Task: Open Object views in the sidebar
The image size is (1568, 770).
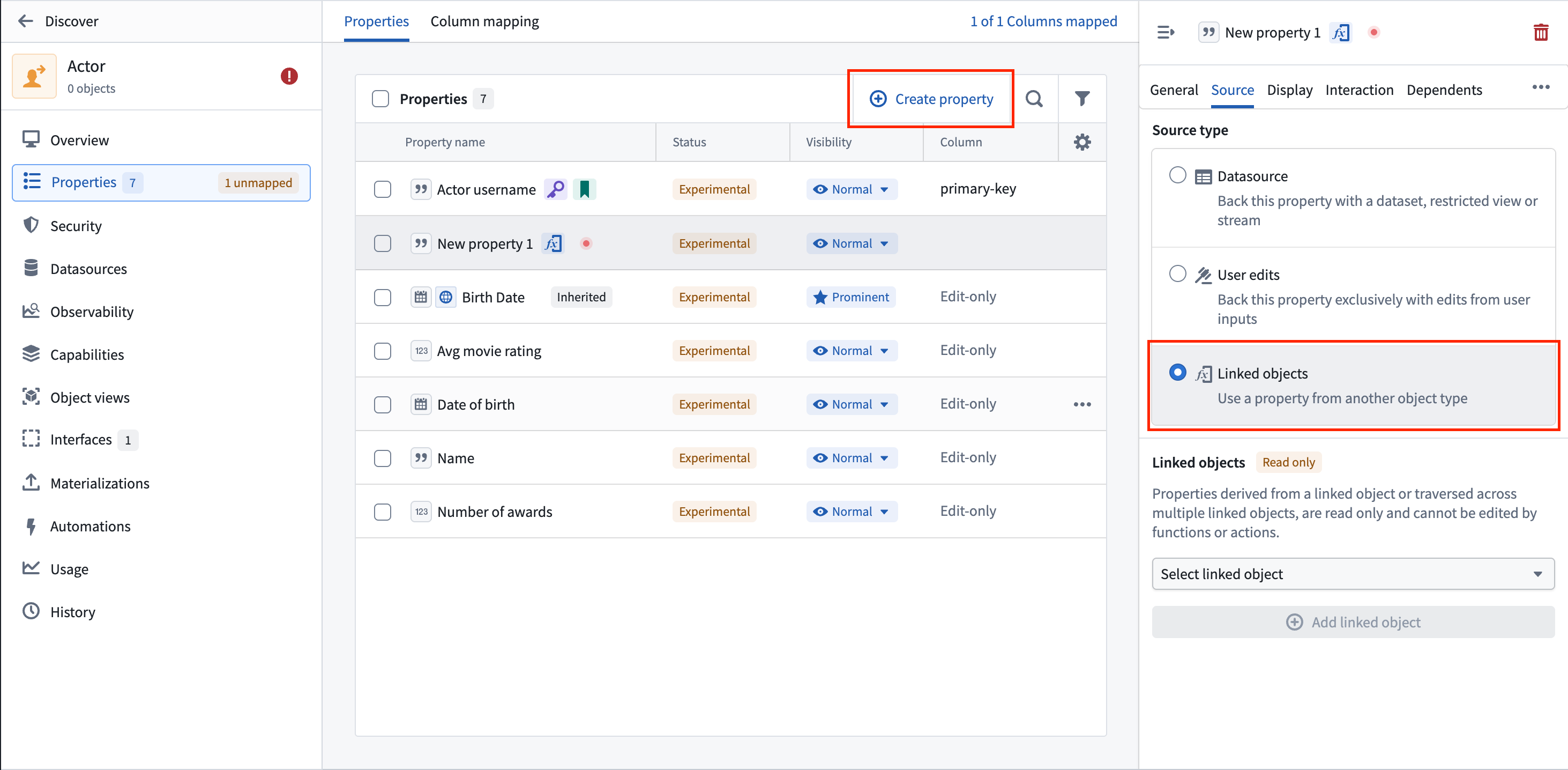Action: (89, 397)
